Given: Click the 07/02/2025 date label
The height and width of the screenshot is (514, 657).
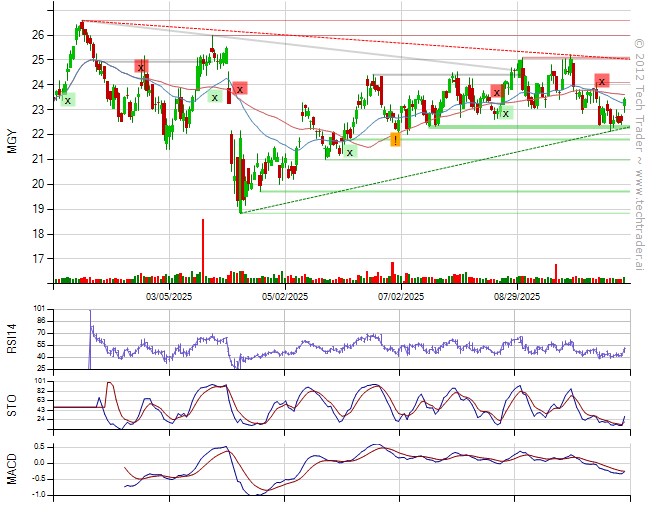Looking at the screenshot, I should click(399, 297).
